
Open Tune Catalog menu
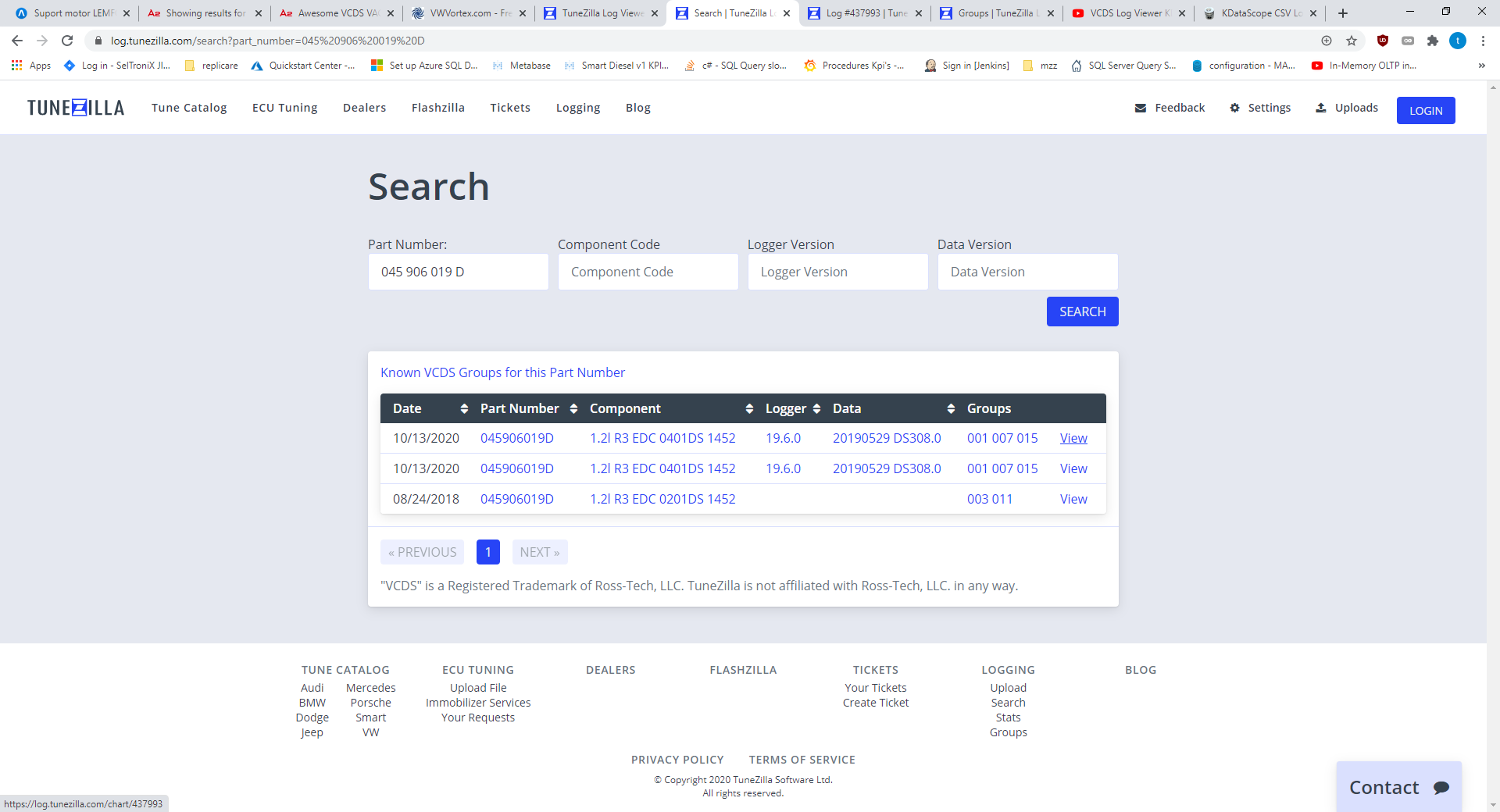189,108
